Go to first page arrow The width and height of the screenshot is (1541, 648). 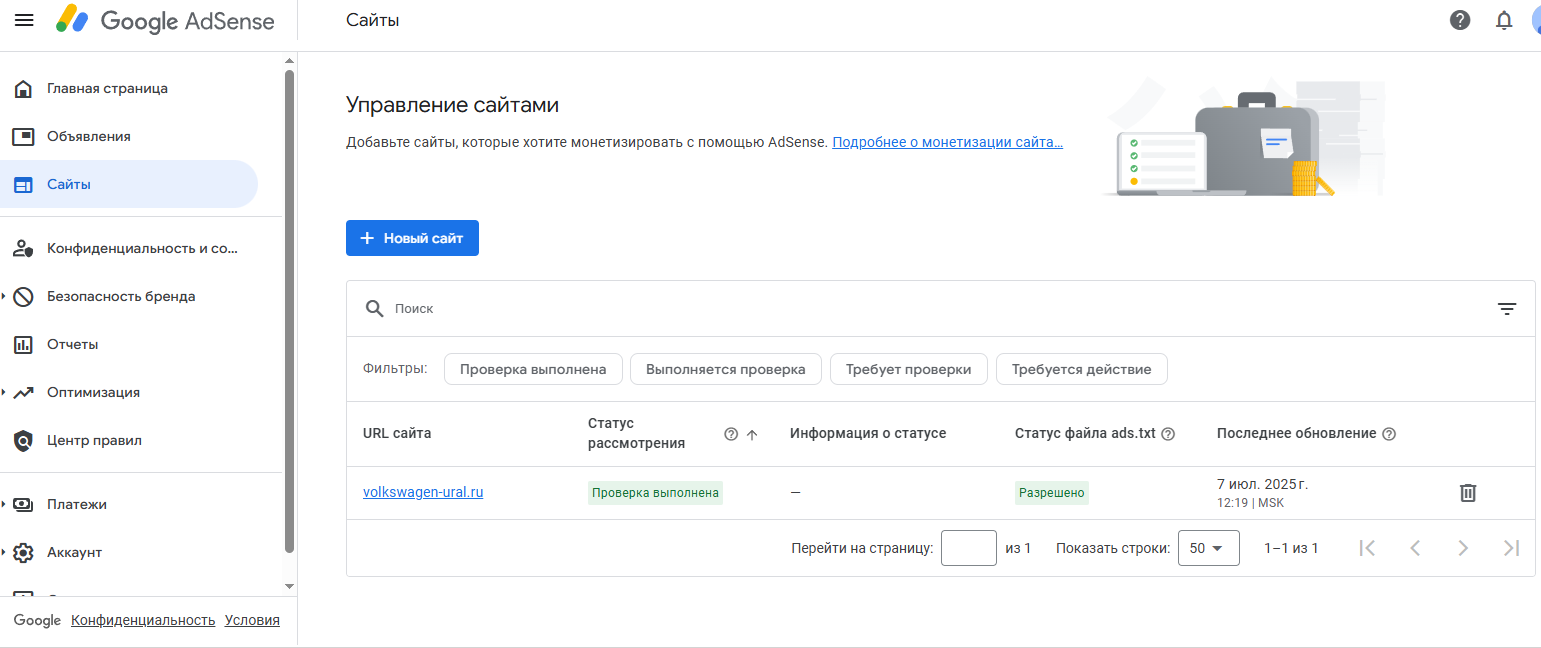coord(1368,548)
